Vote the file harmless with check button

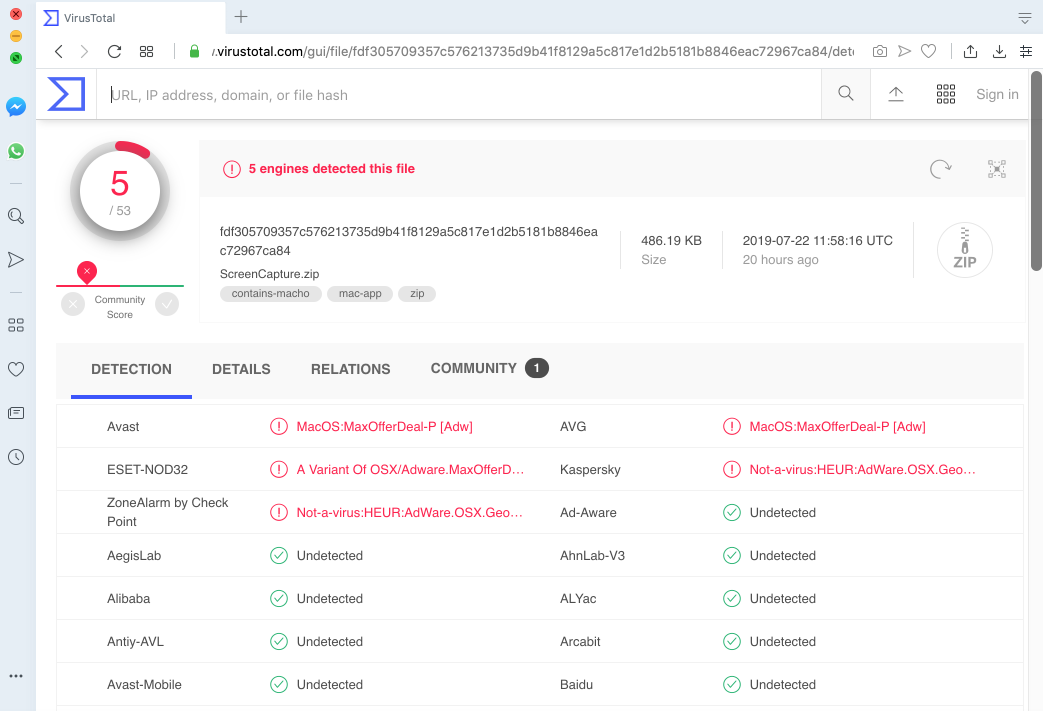tap(167, 305)
